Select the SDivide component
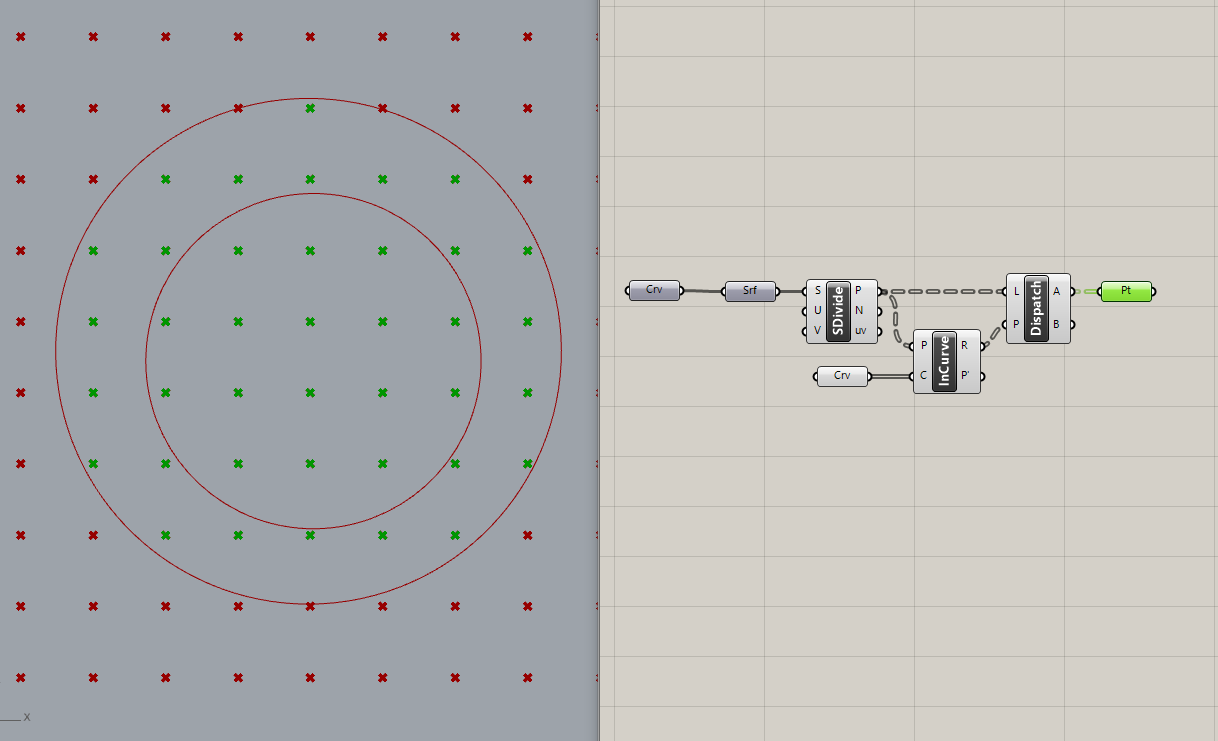Screen dimensions: 1218x741 click(839, 311)
